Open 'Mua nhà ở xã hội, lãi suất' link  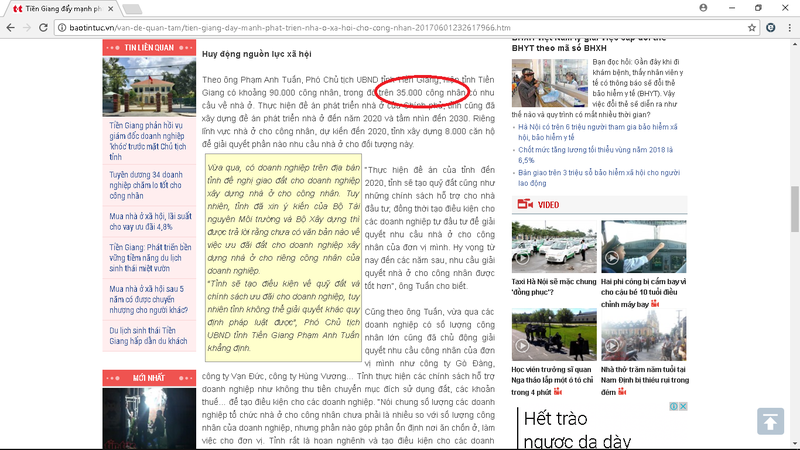pos(150,221)
